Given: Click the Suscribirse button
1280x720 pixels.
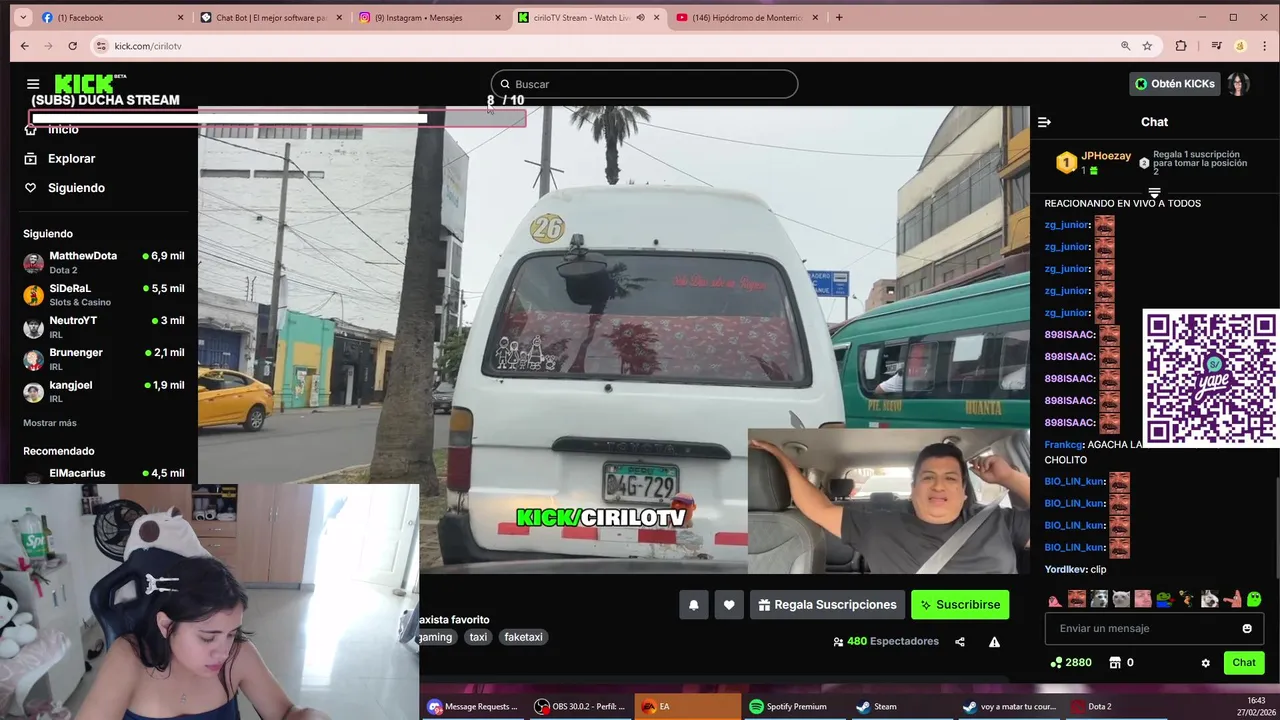Looking at the screenshot, I should pos(960,605).
